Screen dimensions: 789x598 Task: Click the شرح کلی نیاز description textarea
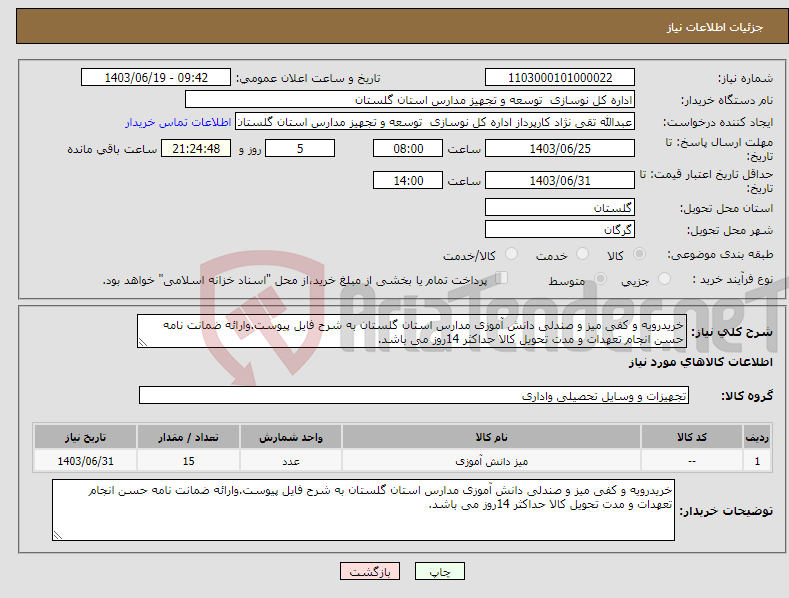pyautogui.click(x=412, y=332)
